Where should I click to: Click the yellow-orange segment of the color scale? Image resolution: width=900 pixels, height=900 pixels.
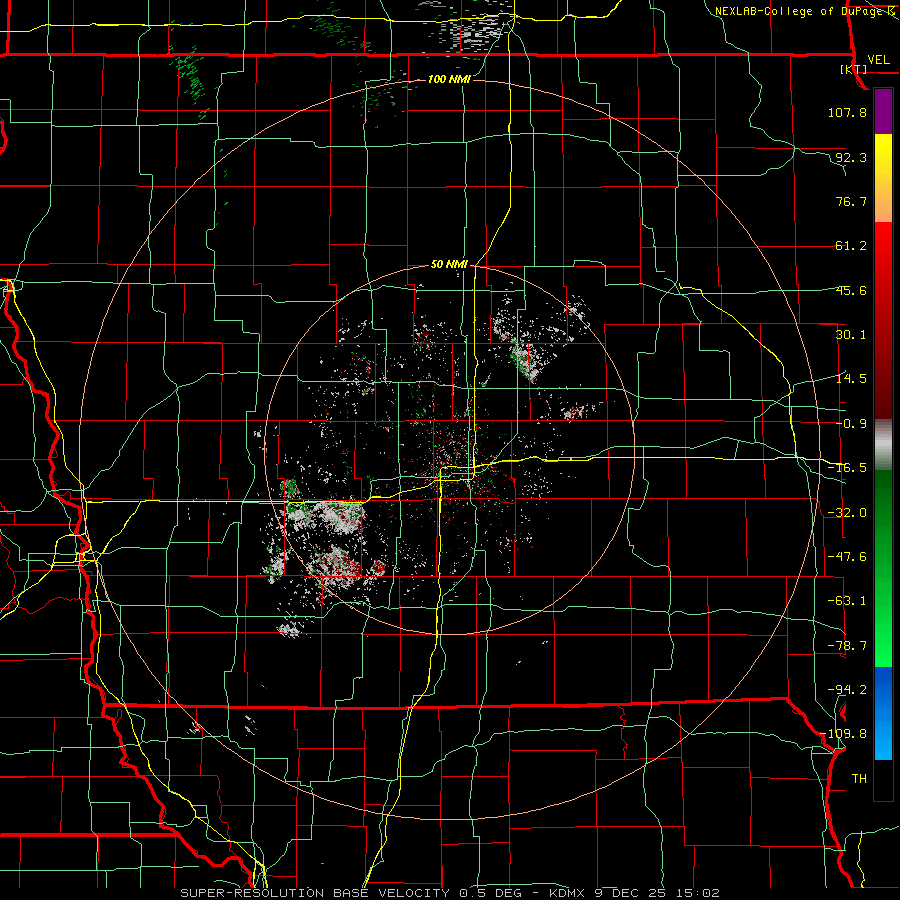click(x=883, y=178)
